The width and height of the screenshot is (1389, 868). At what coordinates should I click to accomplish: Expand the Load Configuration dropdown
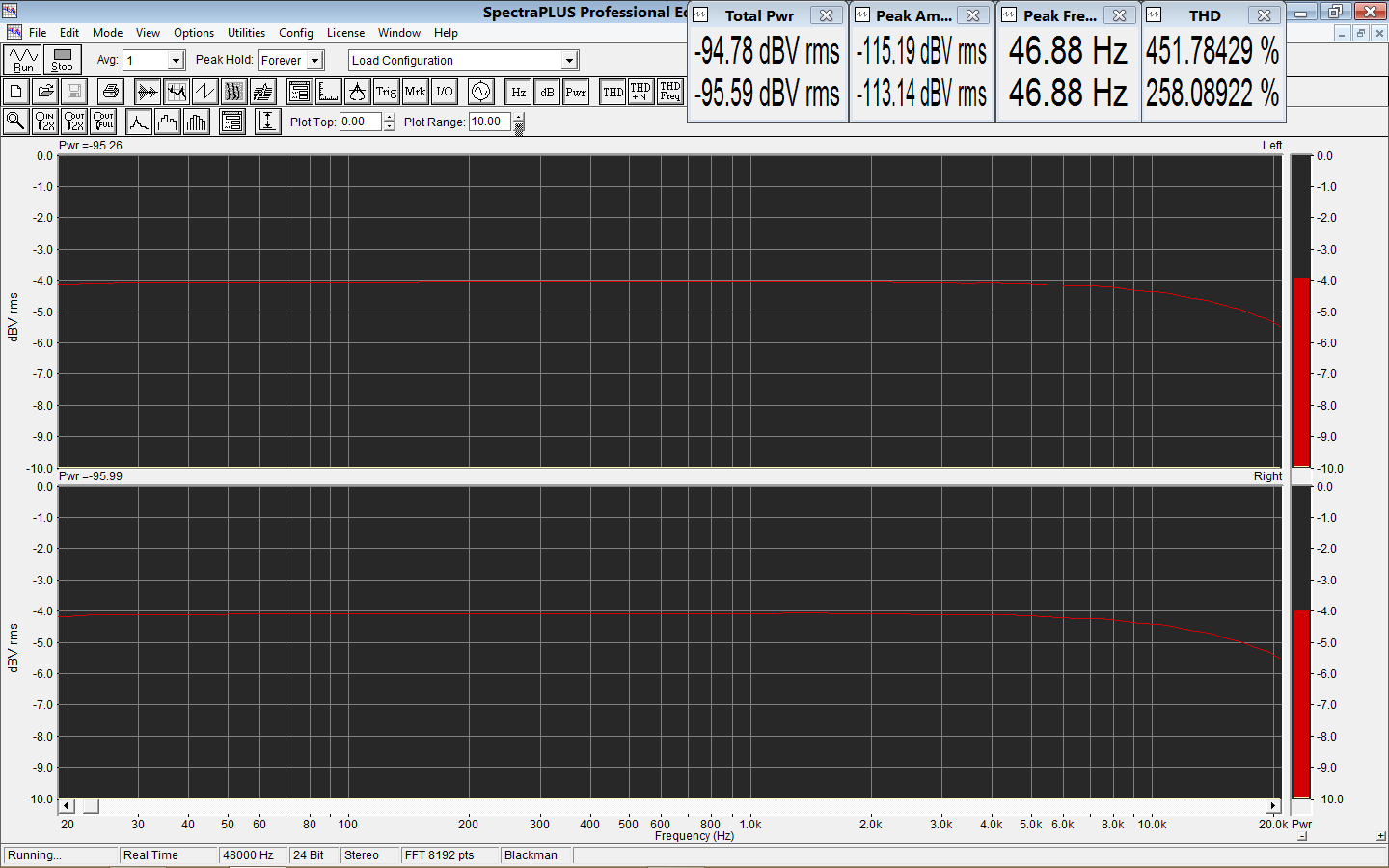pyautogui.click(x=569, y=61)
